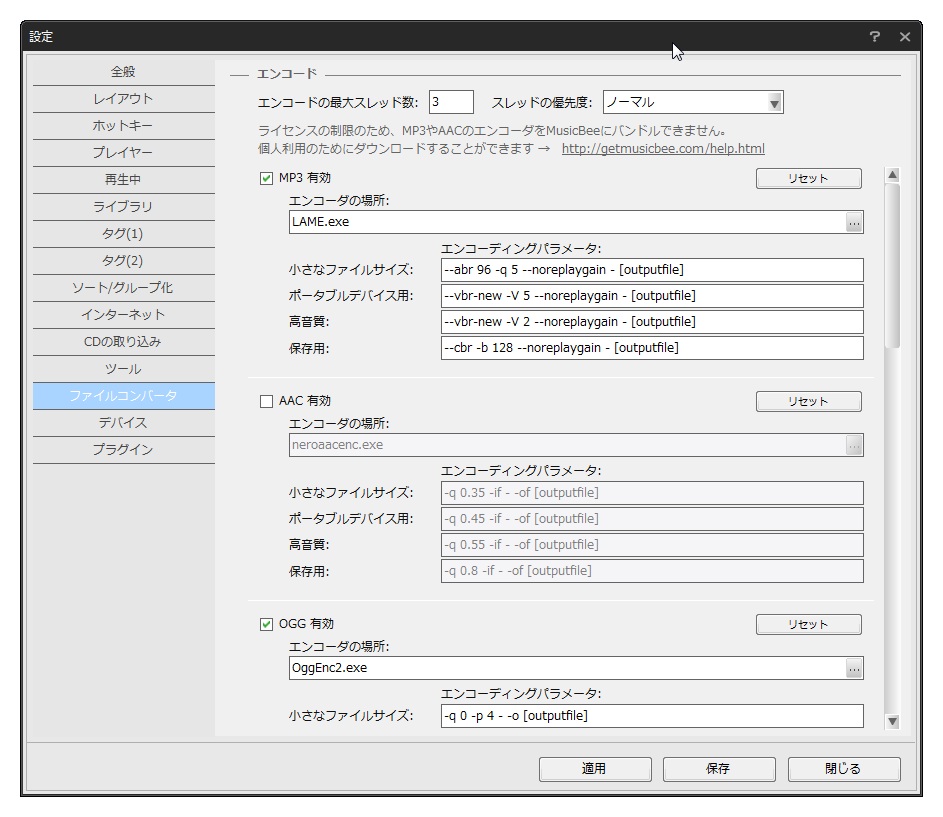Select the インターネット tab

tap(123, 315)
